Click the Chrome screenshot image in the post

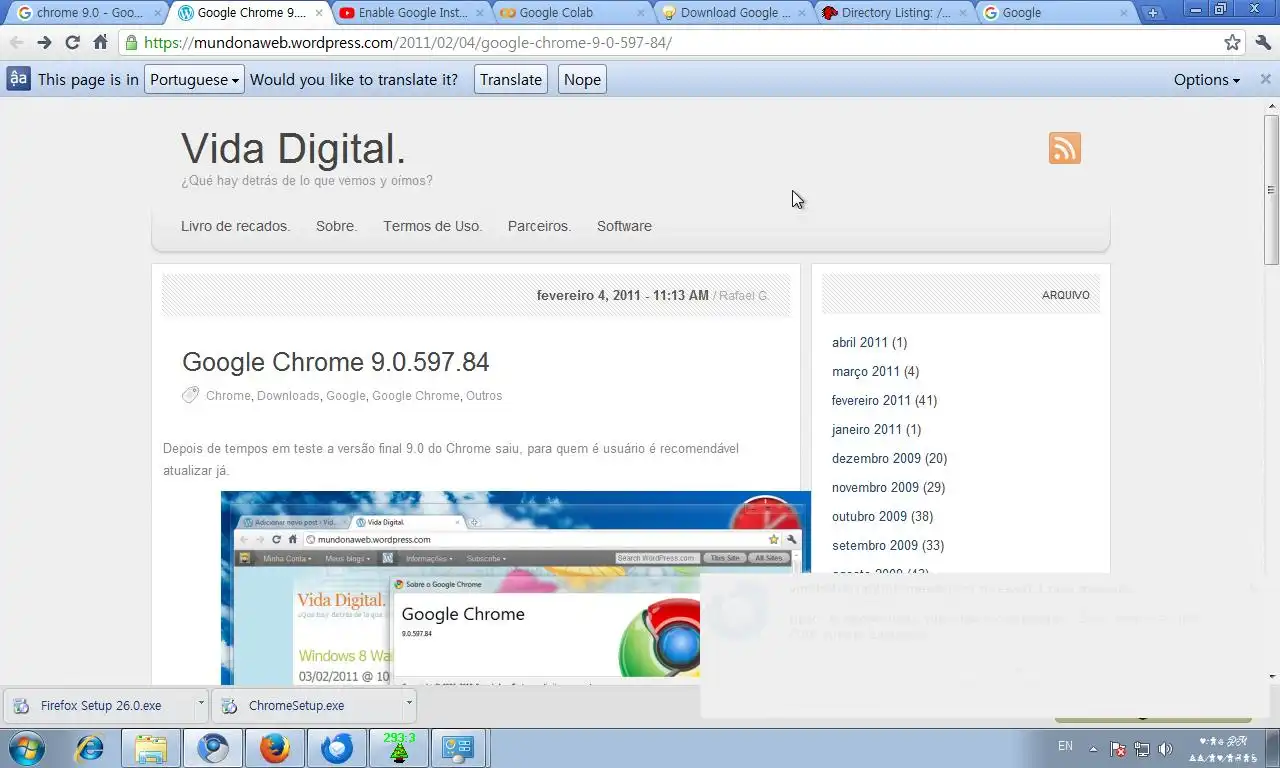pos(515,587)
